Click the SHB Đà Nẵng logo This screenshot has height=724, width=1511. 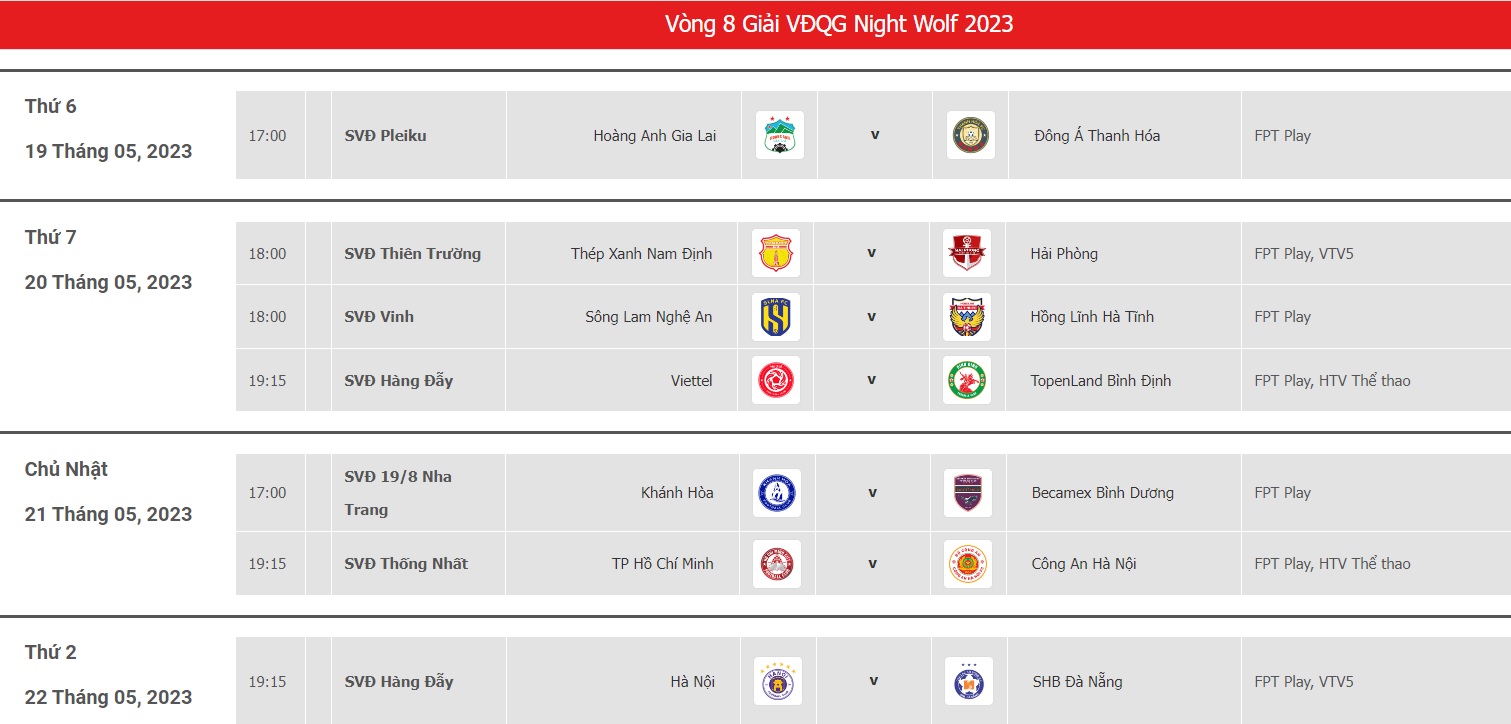968,681
